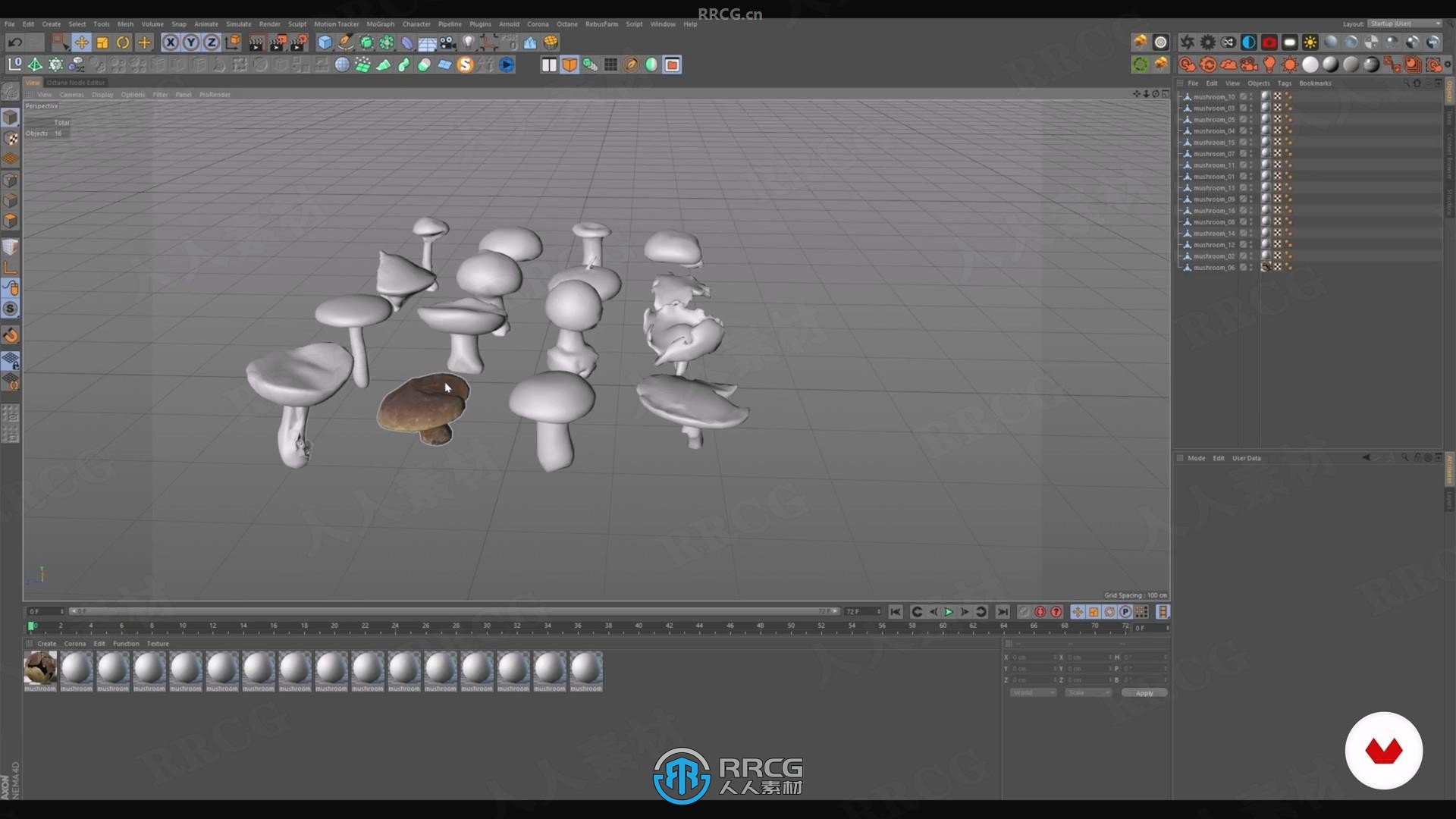Click the blue play plugin icon

click(507, 65)
